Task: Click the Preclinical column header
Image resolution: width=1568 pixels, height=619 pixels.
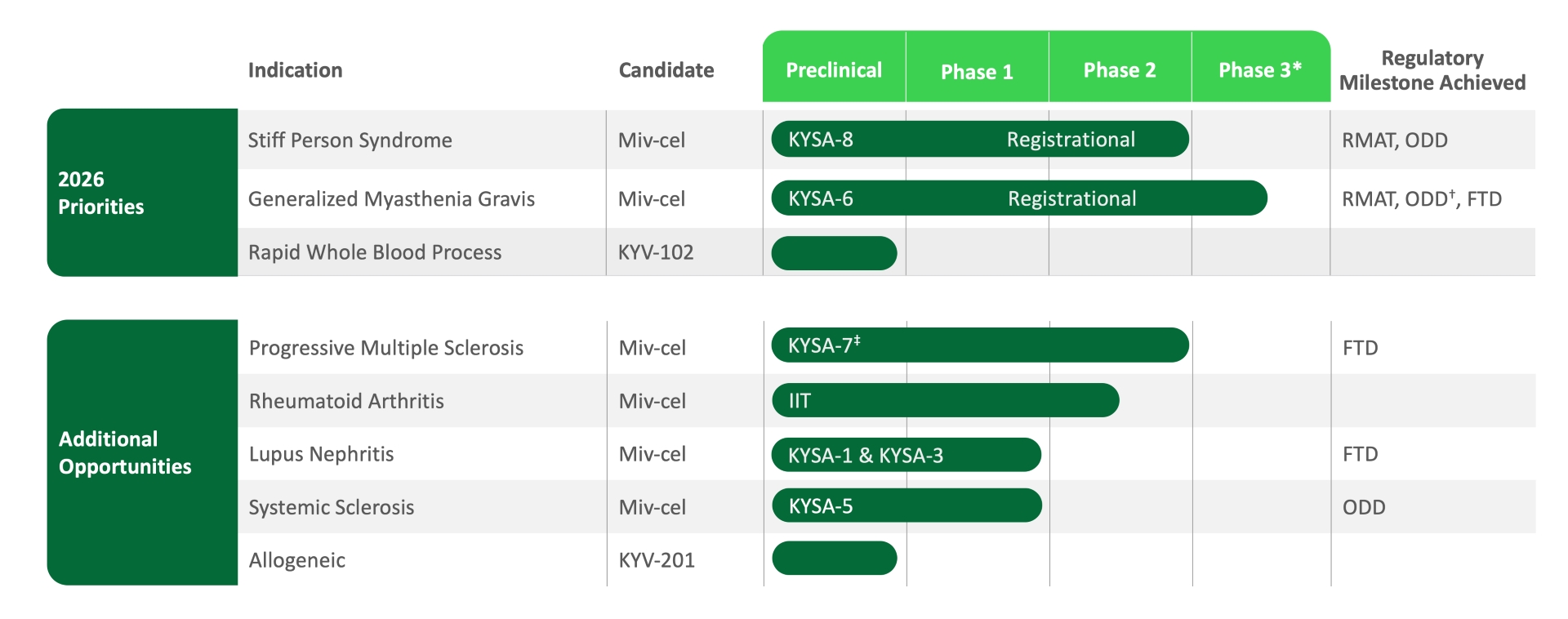Action: pos(834,70)
